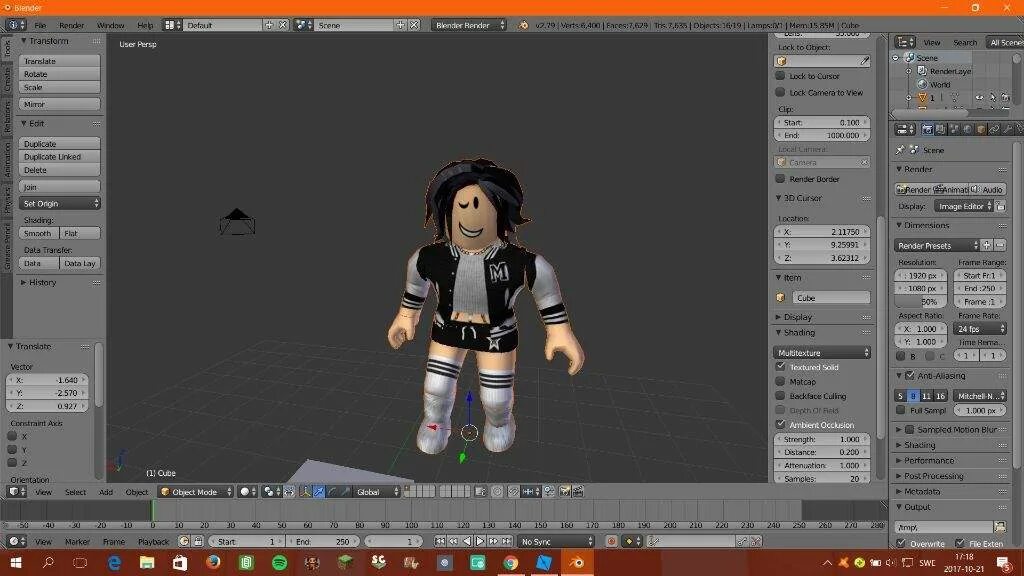This screenshot has height=576, width=1024.
Task: Click the Blender icon on the taskbar
Action: [x=577, y=562]
